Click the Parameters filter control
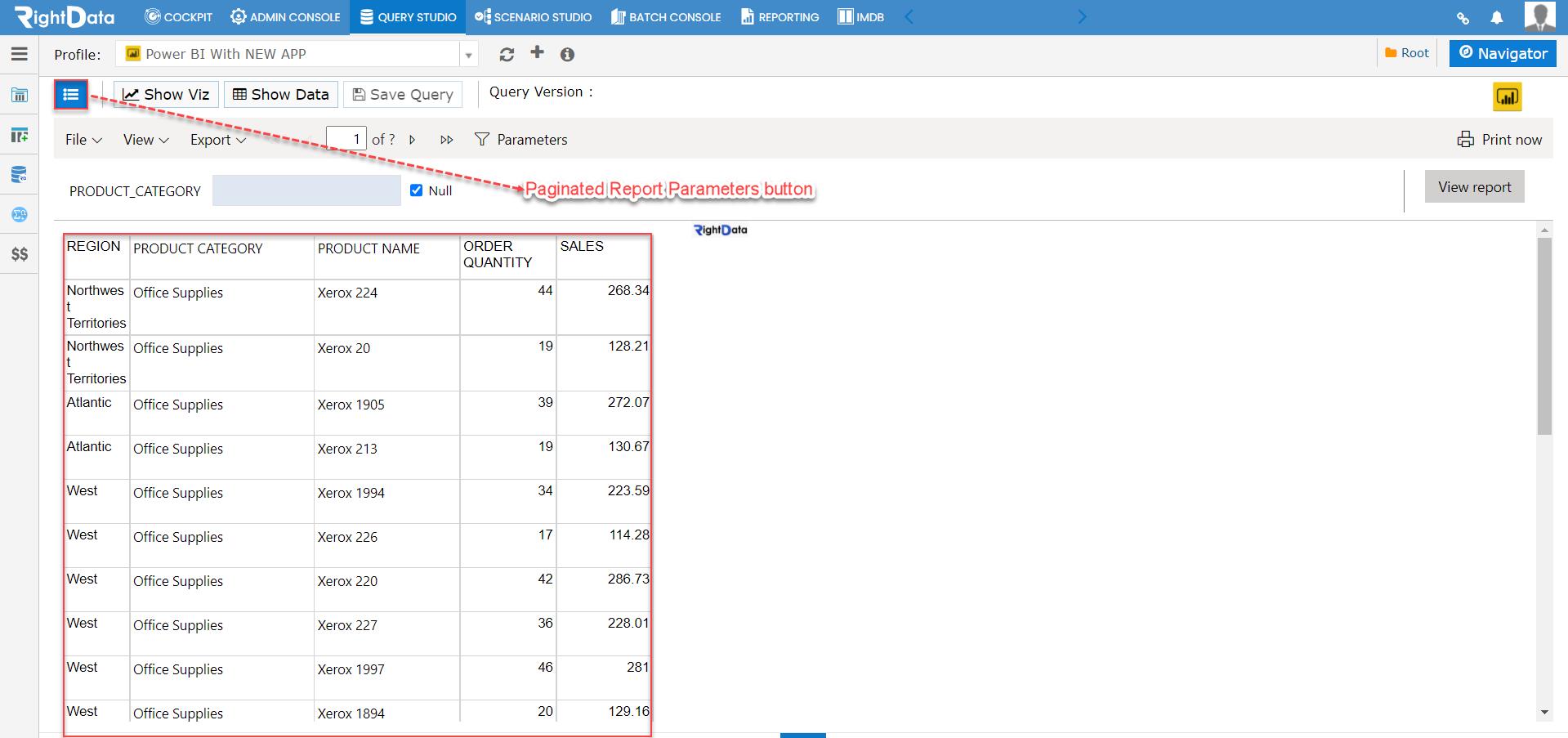 tap(520, 139)
